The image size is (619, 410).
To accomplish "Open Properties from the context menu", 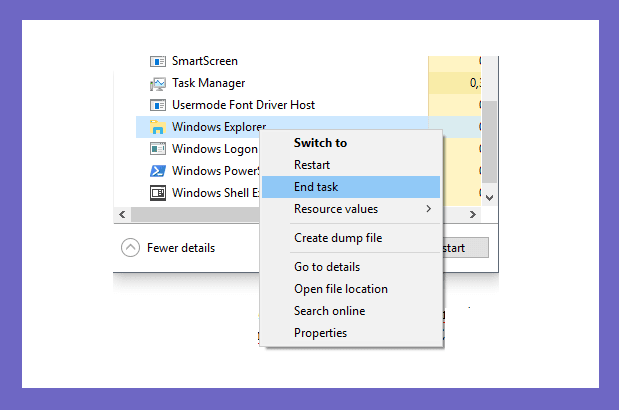I will [x=351, y=333].
